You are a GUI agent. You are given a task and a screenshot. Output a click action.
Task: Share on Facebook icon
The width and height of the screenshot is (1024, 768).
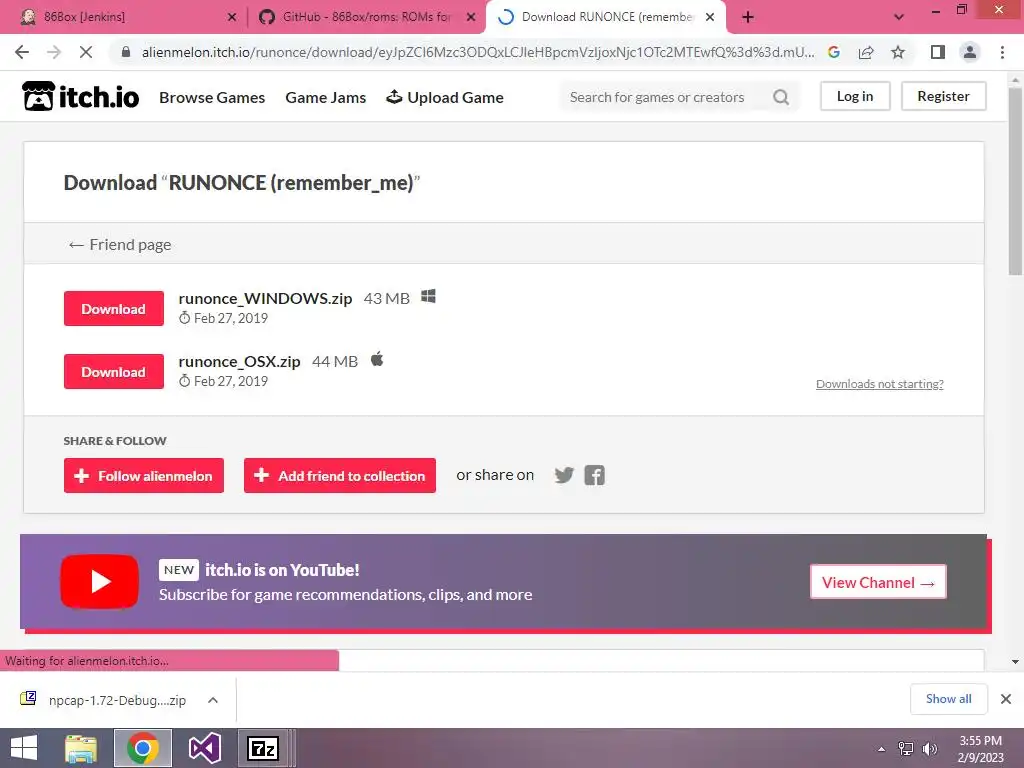click(x=594, y=475)
